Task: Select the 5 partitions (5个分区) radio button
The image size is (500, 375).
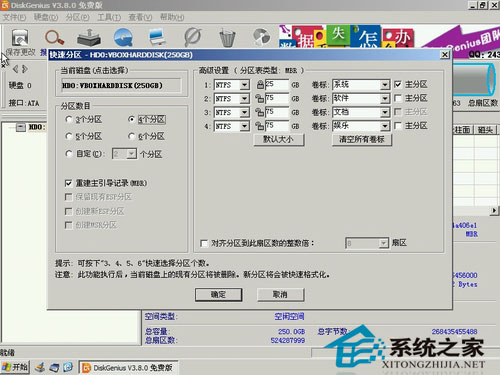Action: (x=69, y=136)
